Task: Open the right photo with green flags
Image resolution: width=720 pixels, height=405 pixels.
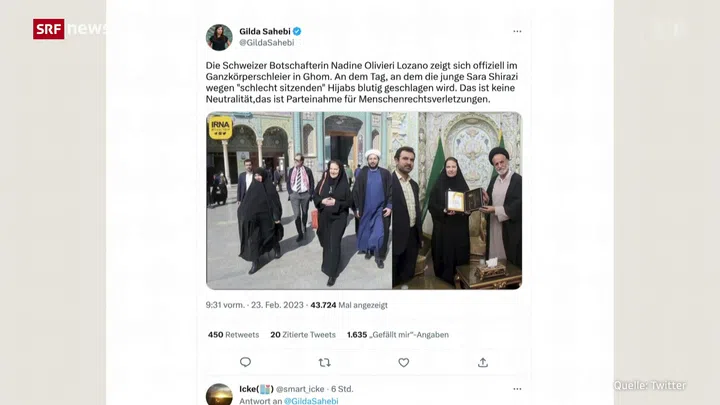Action: [x=457, y=201]
